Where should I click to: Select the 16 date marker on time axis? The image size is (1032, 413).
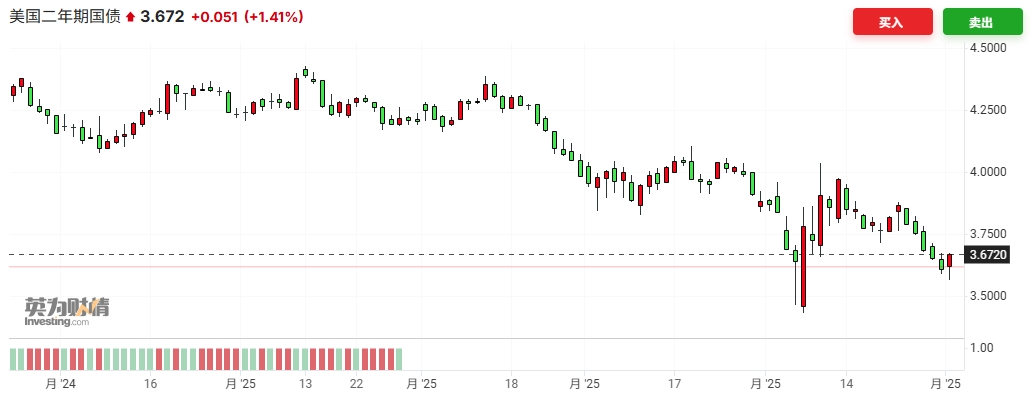coord(151,383)
